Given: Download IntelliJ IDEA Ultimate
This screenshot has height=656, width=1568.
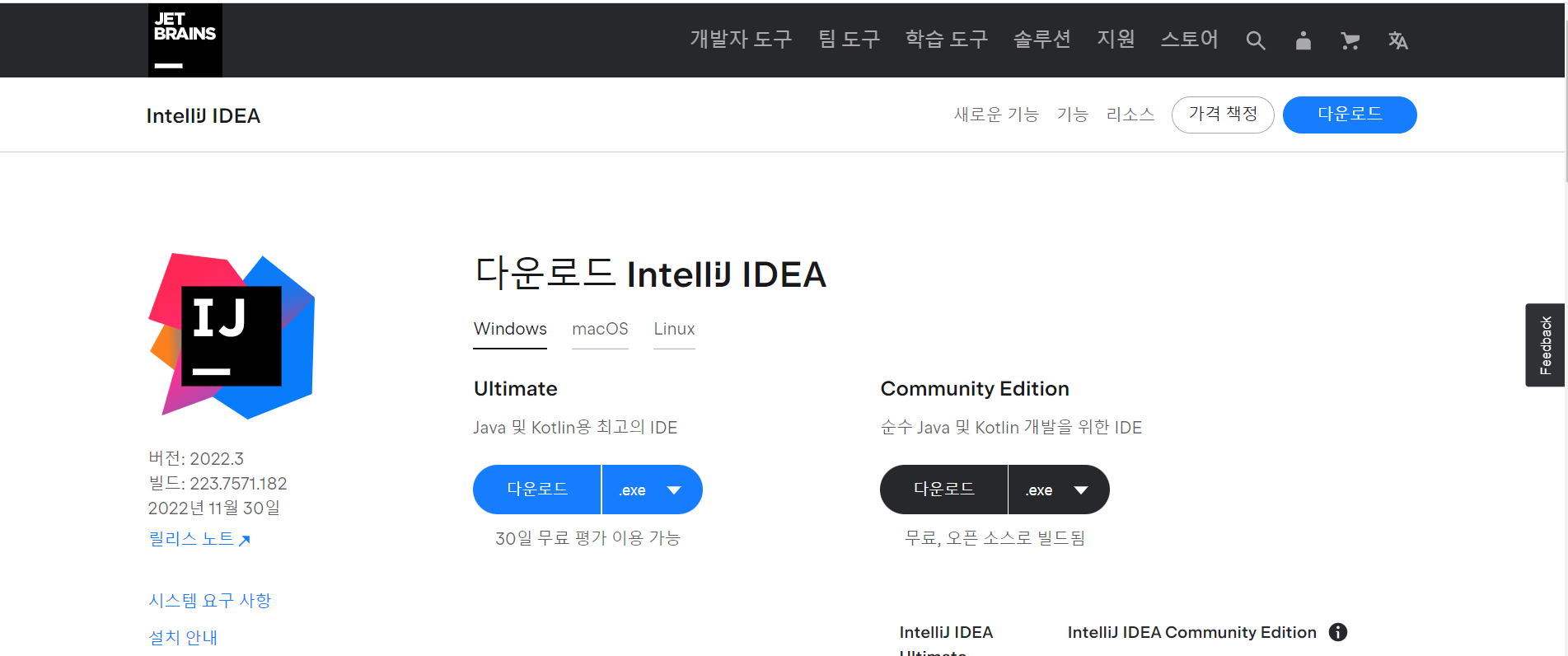Looking at the screenshot, I should tap(537, 490).
